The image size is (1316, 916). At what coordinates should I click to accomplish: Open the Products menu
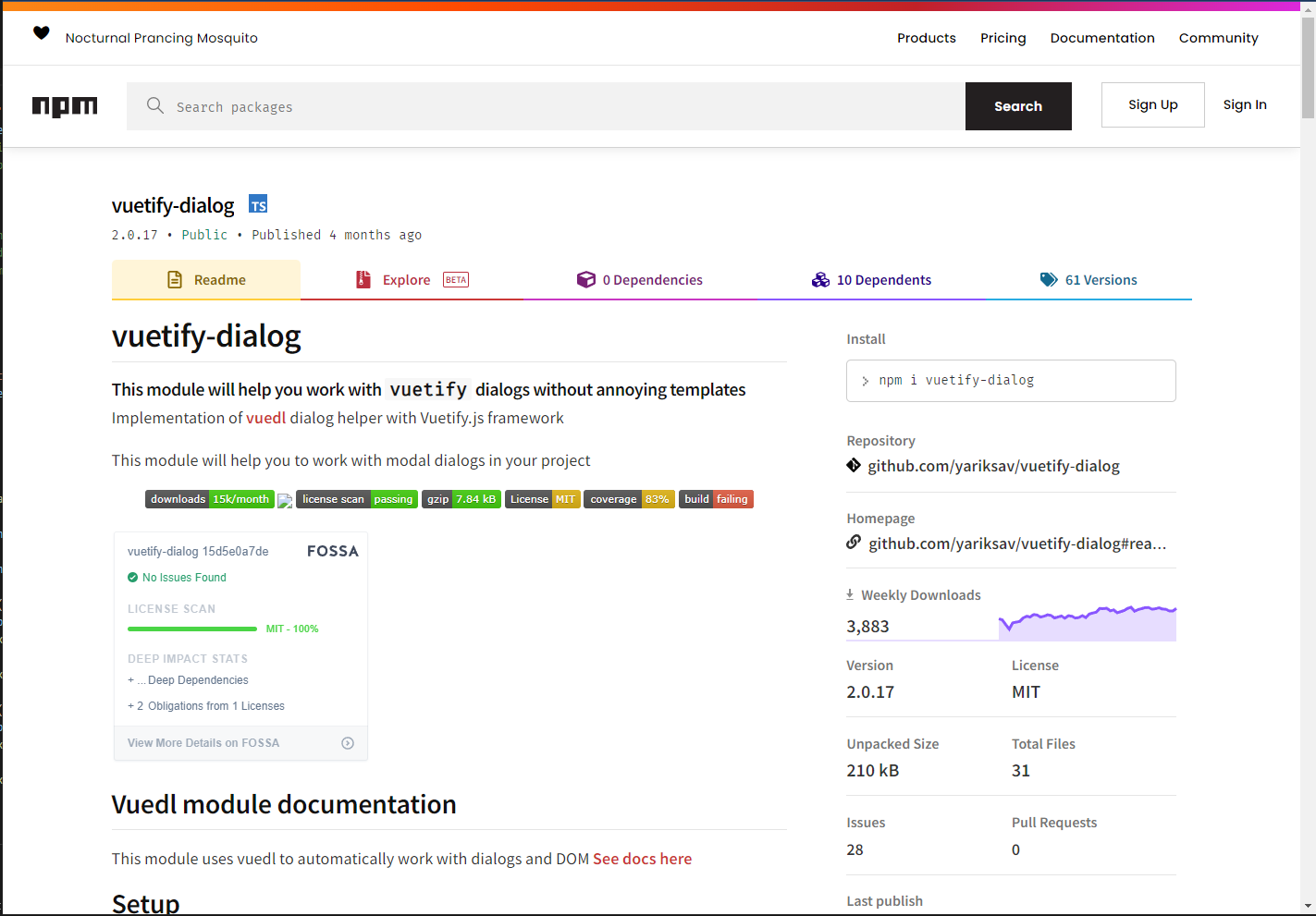click(927, 38)
